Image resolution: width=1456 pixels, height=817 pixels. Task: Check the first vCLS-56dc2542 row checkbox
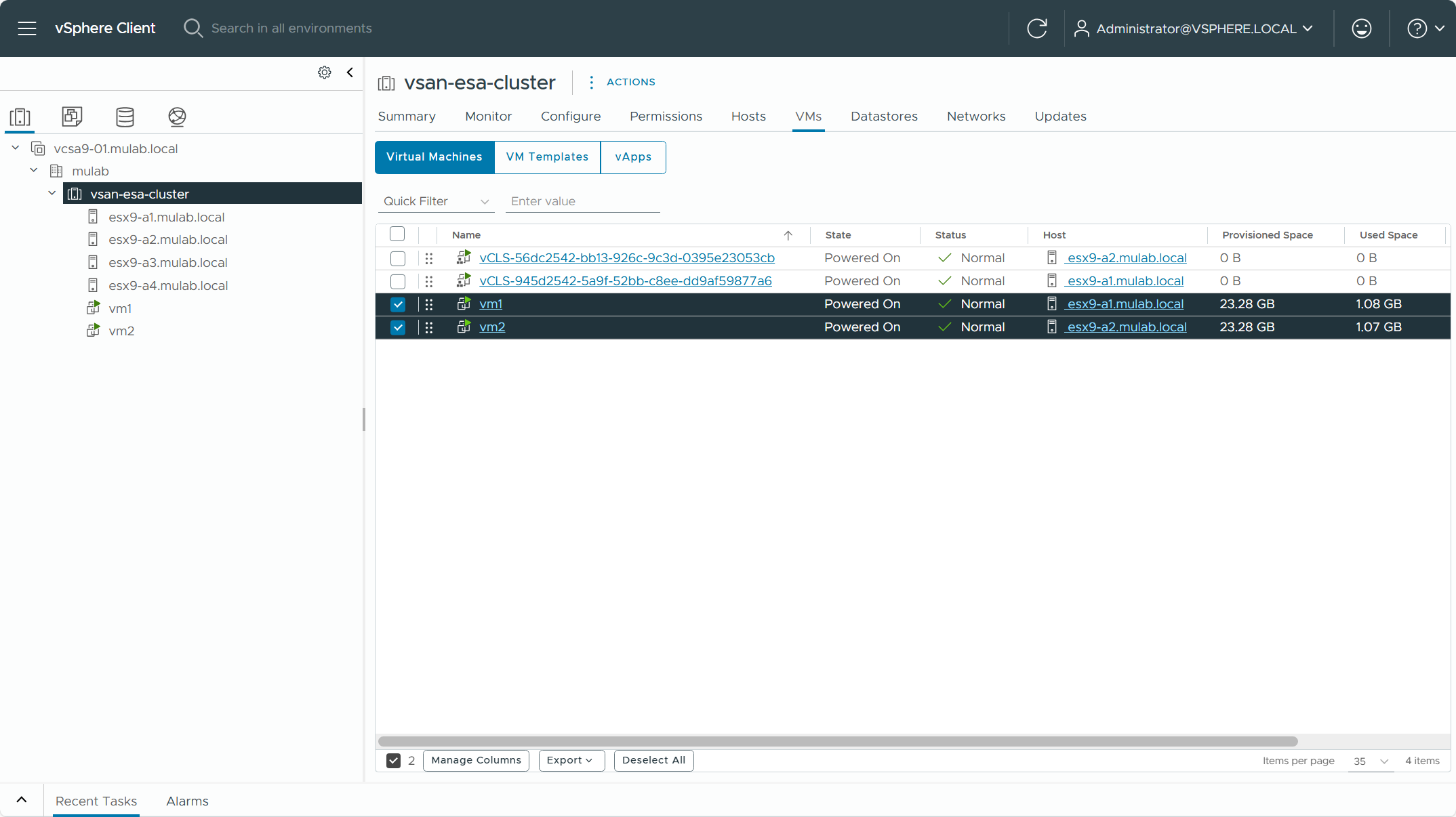point(398,259)
